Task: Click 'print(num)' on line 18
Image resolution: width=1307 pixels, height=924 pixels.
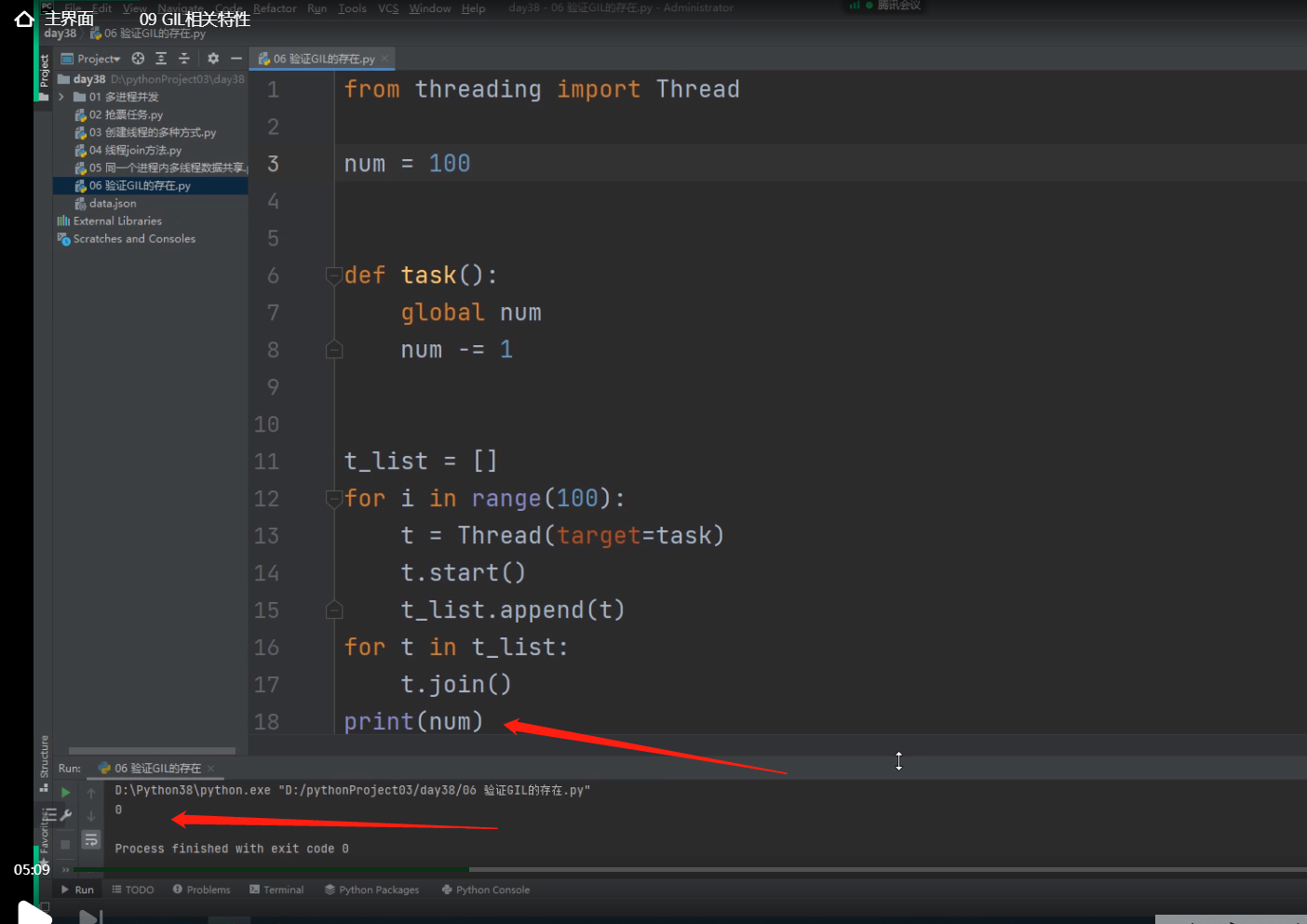Action: (x=413, y=721)
